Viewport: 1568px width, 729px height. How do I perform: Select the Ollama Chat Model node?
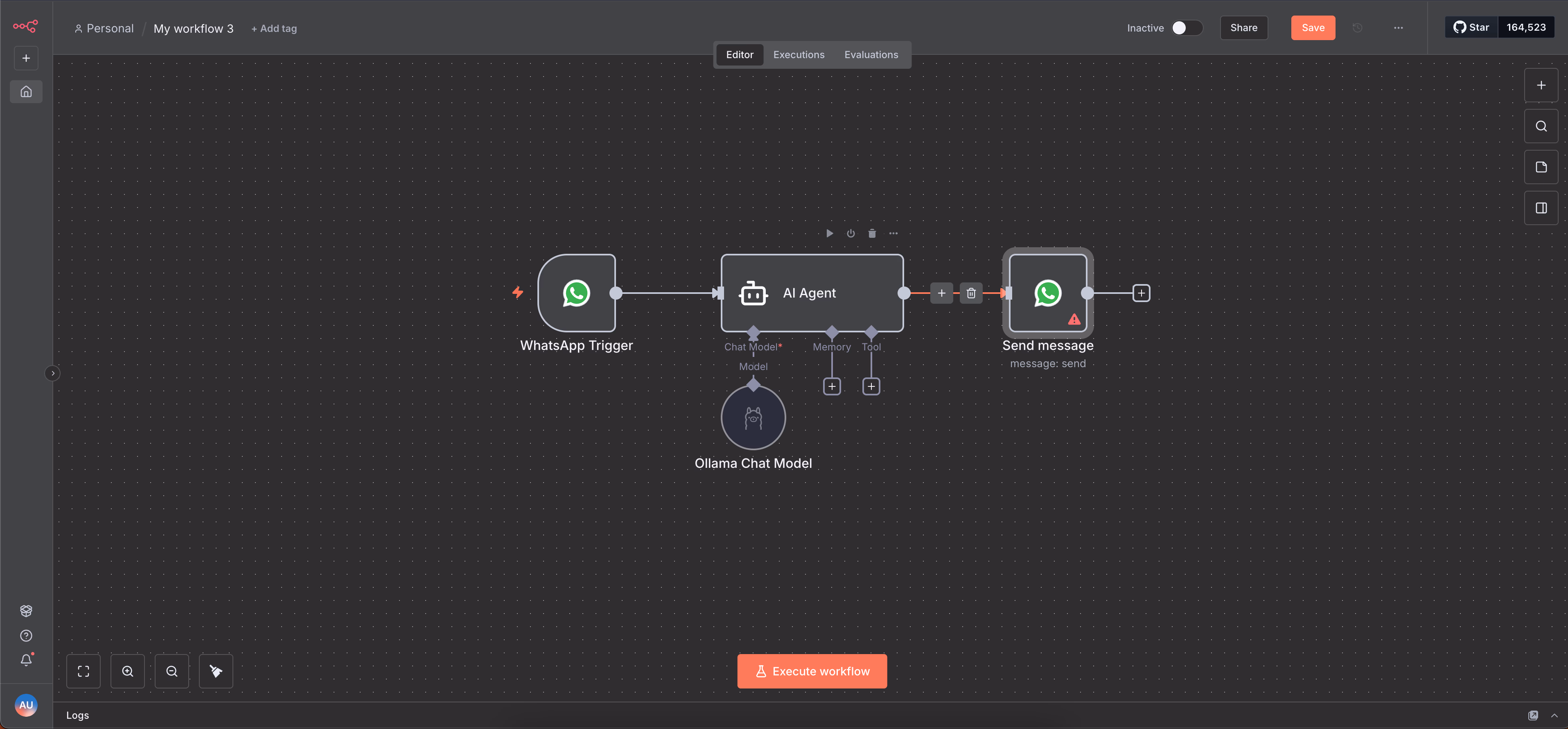[x=753, y=418]
